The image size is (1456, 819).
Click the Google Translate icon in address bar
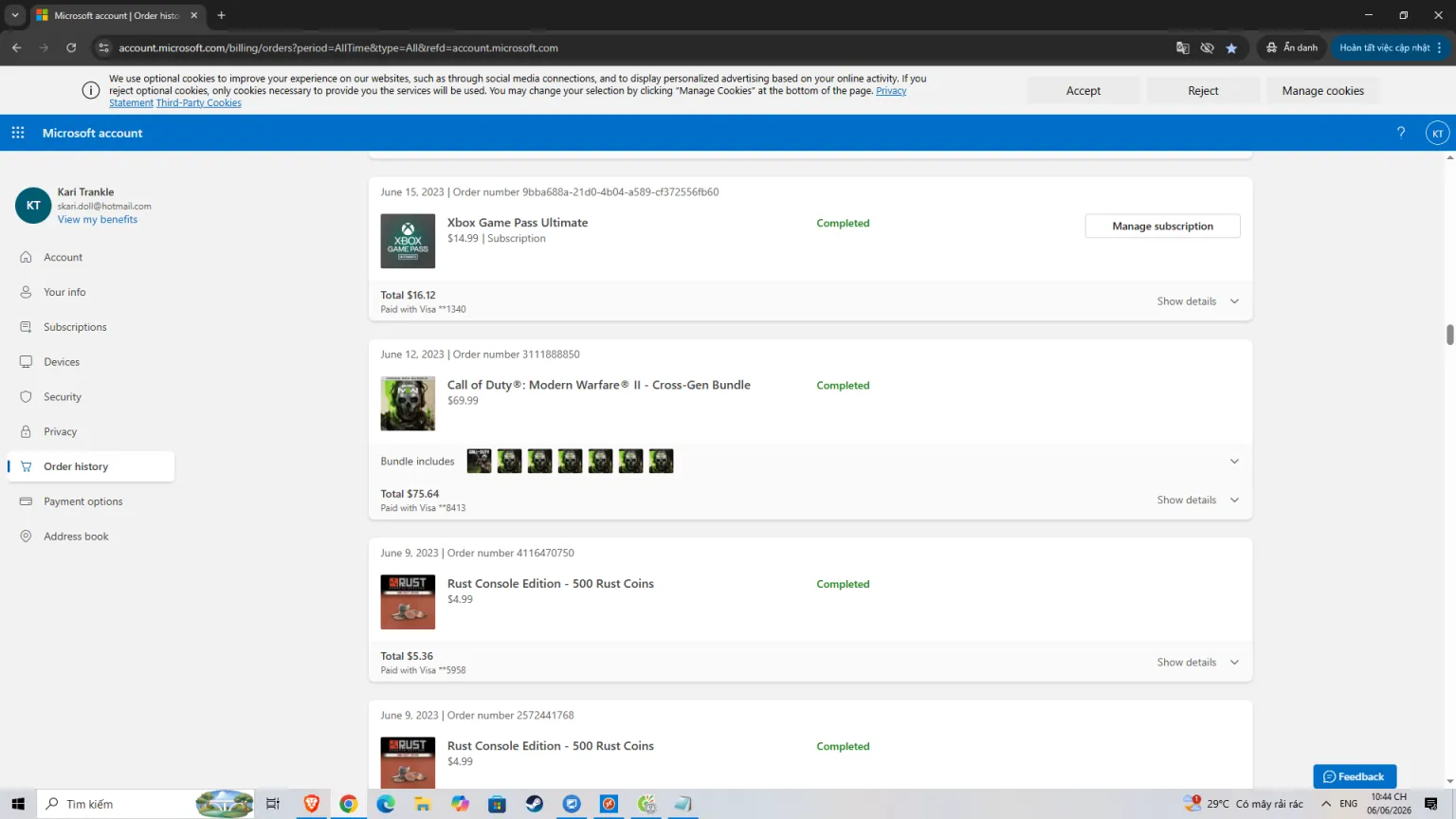click(x=1182, y=47)
